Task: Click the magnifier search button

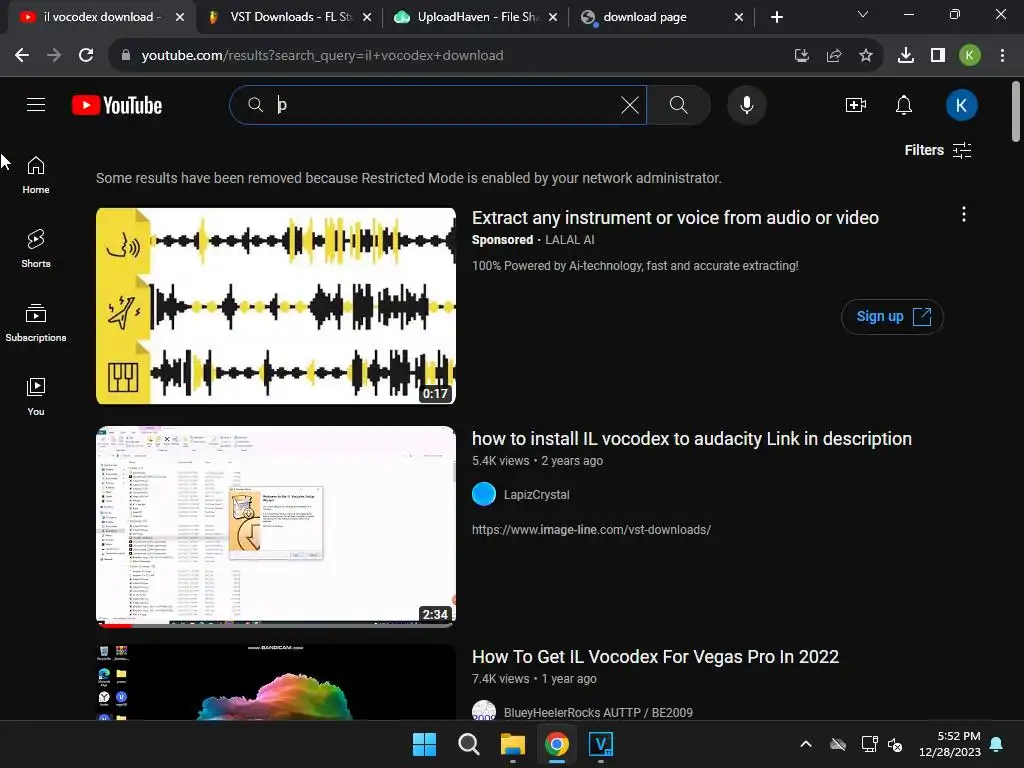Action: (679, 105)
